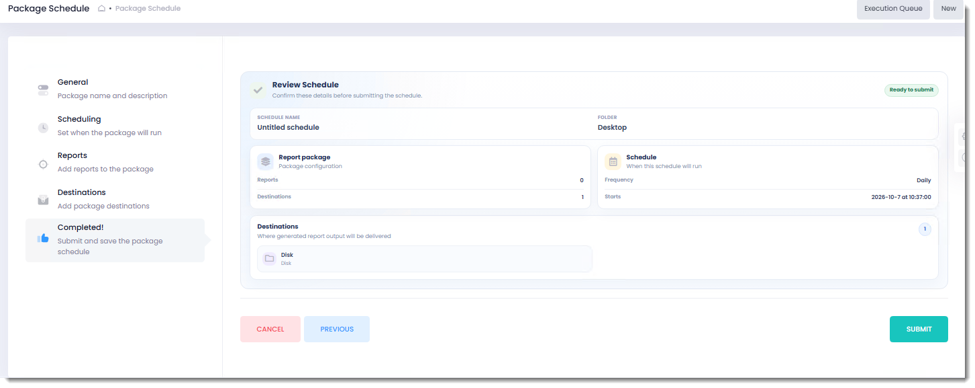Image resolution: width=975 pixels, height=388 pixels.
Task: Click the Destinations envelope icon
Action: click(43, 200)
